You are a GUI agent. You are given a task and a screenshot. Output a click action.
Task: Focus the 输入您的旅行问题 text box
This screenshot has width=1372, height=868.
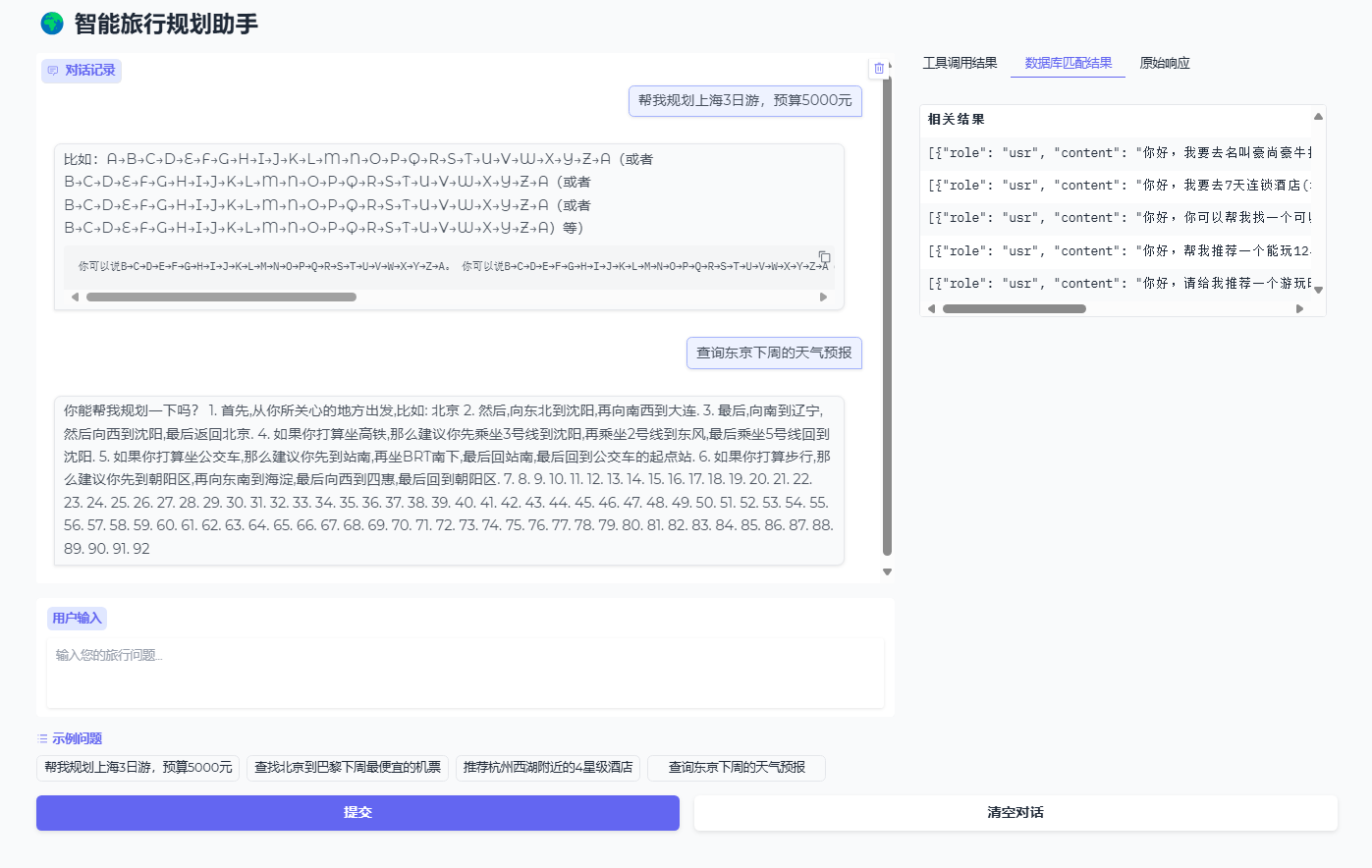tap(466, 674)
